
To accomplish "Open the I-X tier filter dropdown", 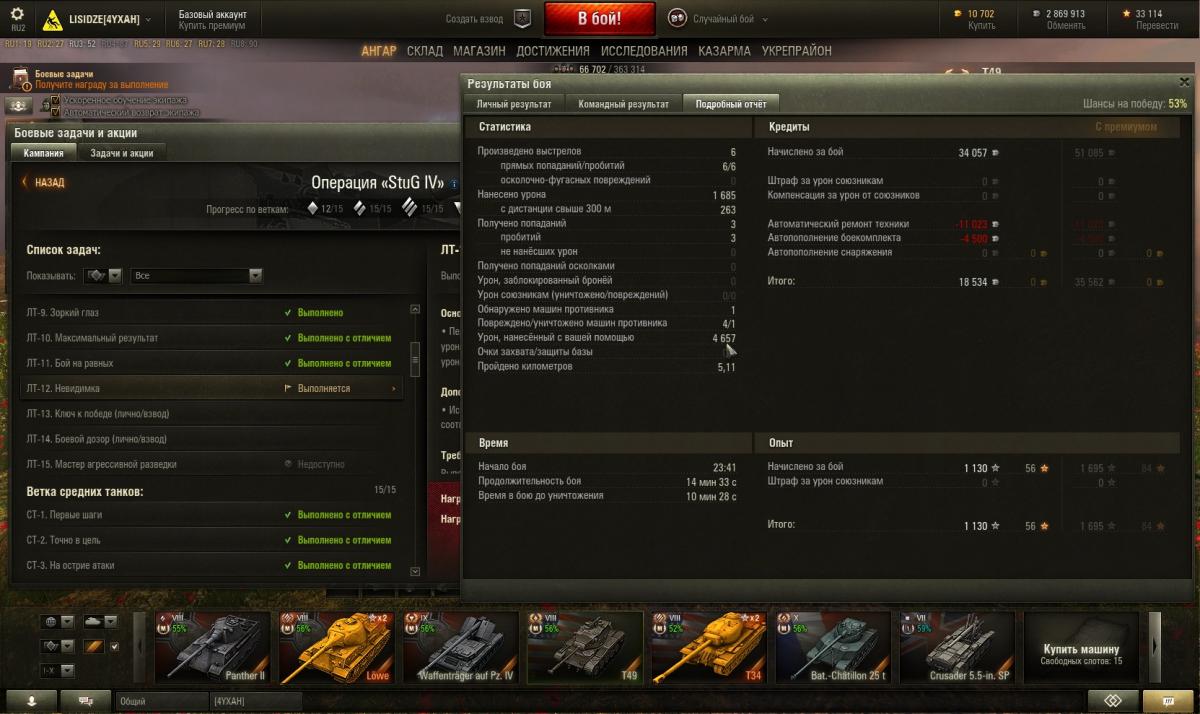I will [55, 670].
